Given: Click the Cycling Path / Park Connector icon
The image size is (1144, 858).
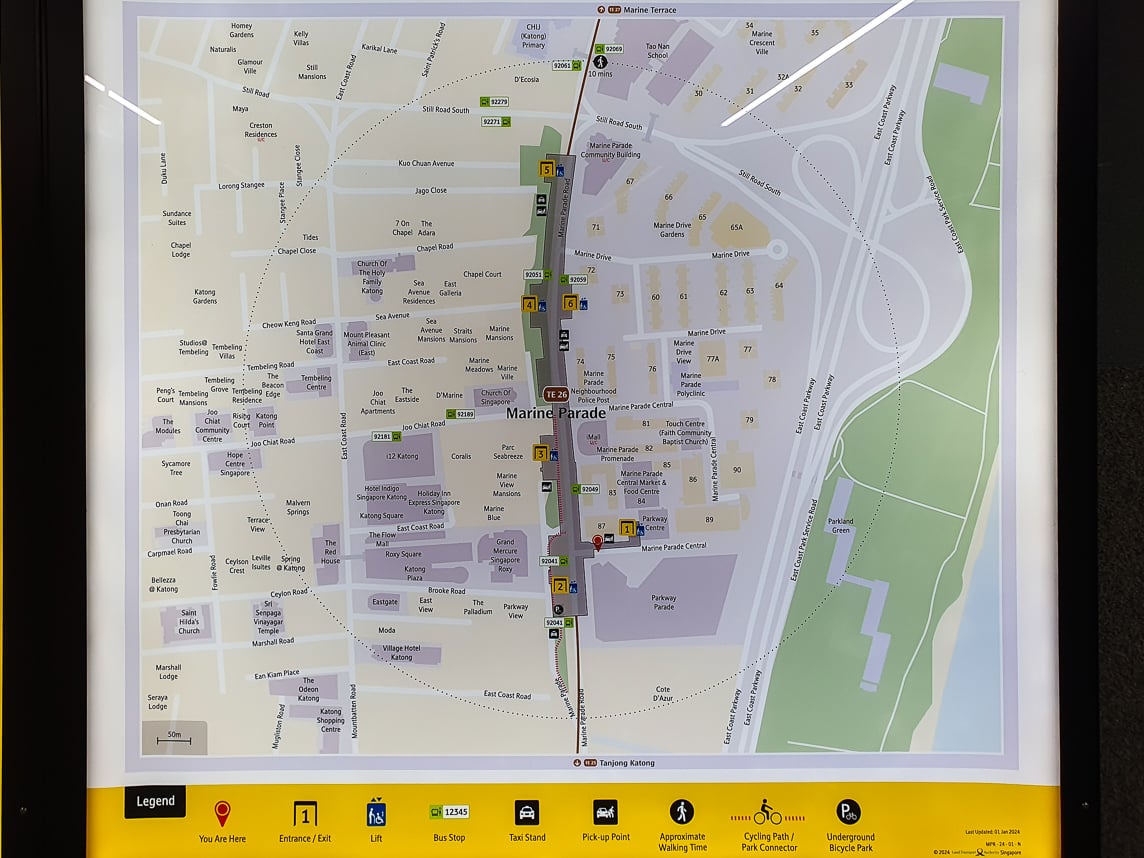Looking at the screenshot, I should pyautogui.click(x=767, y=812).
